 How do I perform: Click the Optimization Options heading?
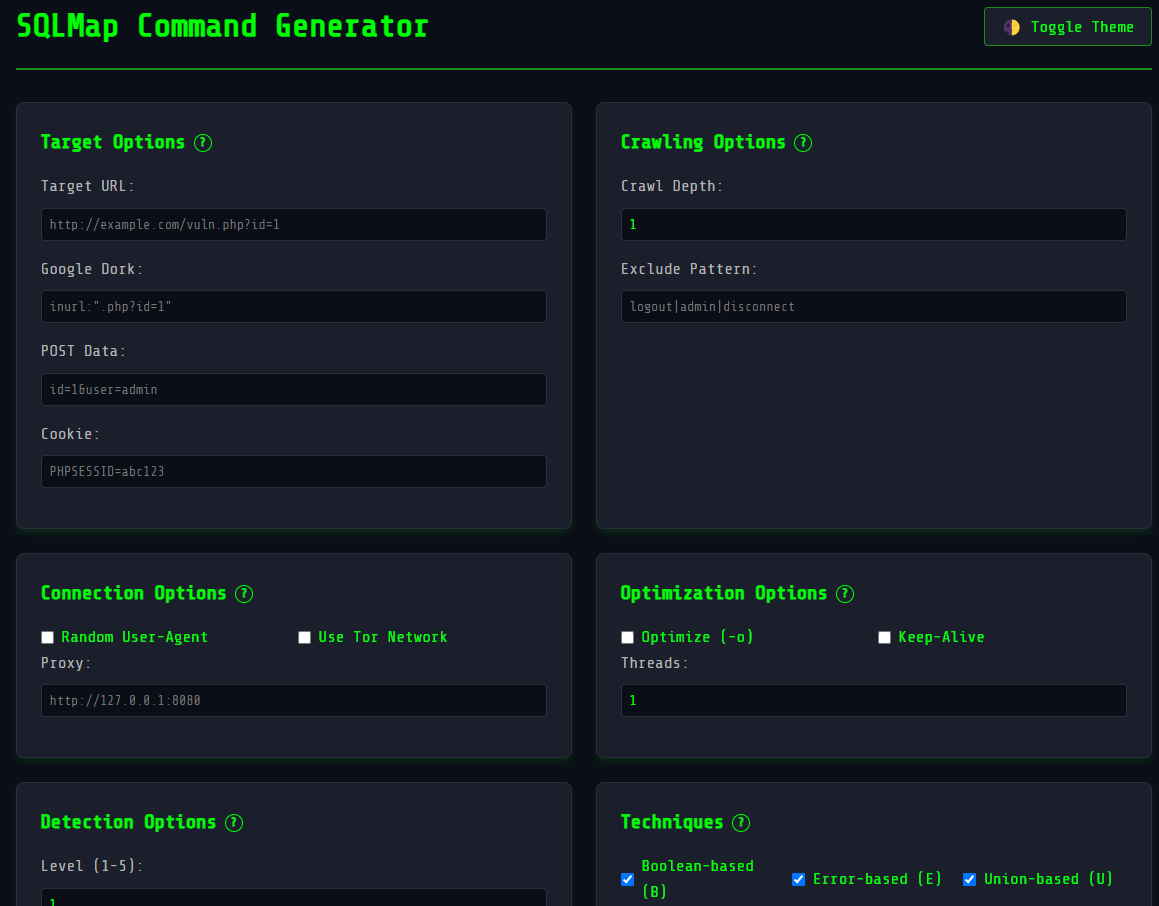pyautogui.click(x=724, y=593)
